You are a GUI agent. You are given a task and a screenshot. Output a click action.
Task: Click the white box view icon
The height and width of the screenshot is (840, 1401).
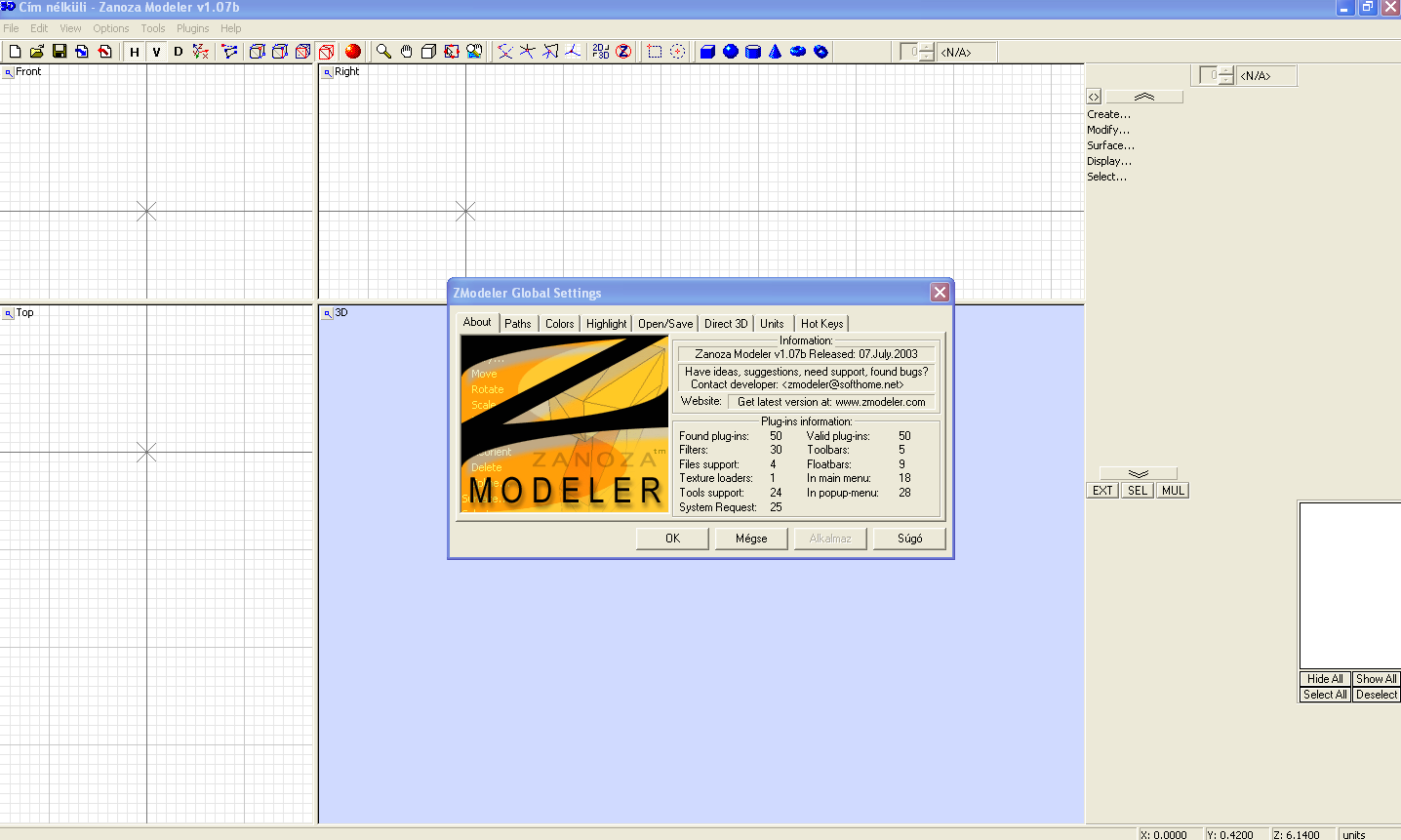[428, 52]
